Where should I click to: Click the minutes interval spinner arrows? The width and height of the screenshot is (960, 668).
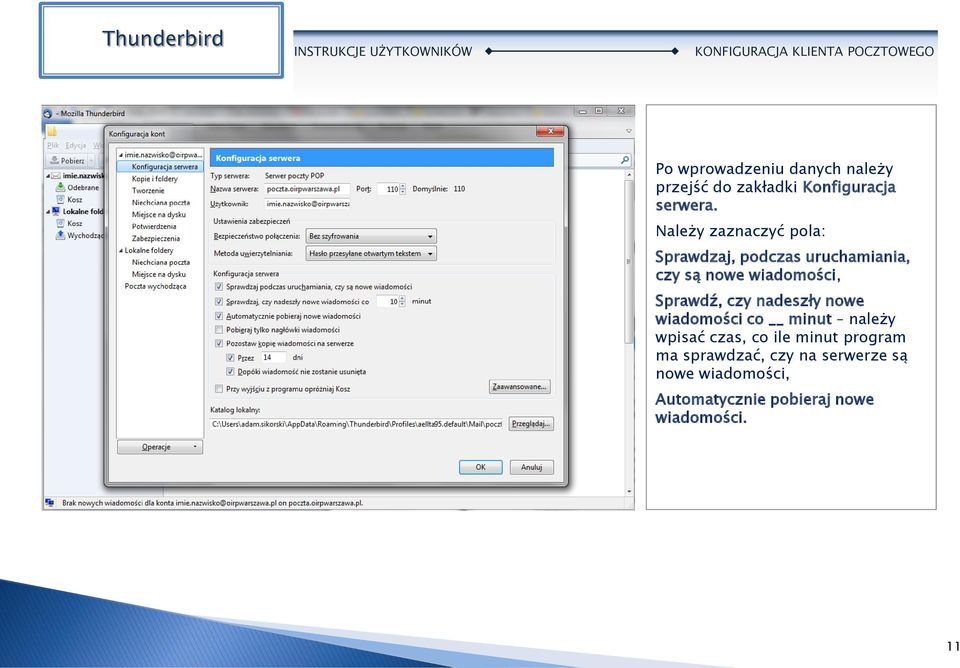(402, 301)
